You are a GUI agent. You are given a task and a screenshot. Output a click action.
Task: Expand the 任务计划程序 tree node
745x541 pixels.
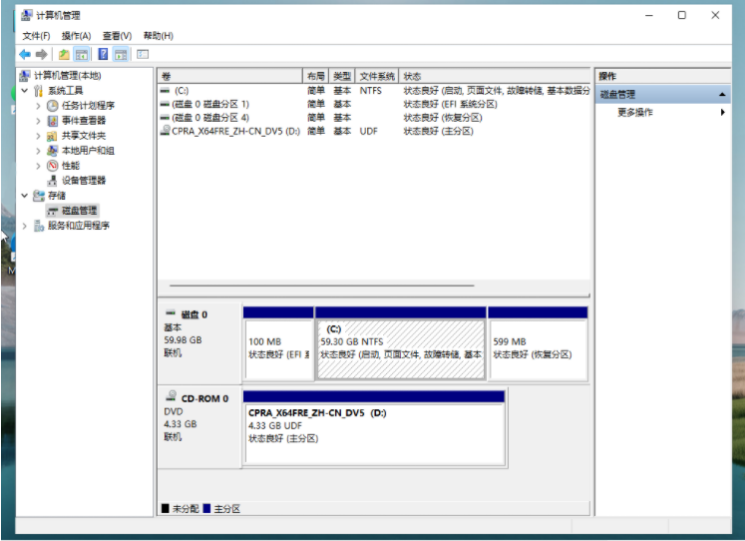[39, 105]
